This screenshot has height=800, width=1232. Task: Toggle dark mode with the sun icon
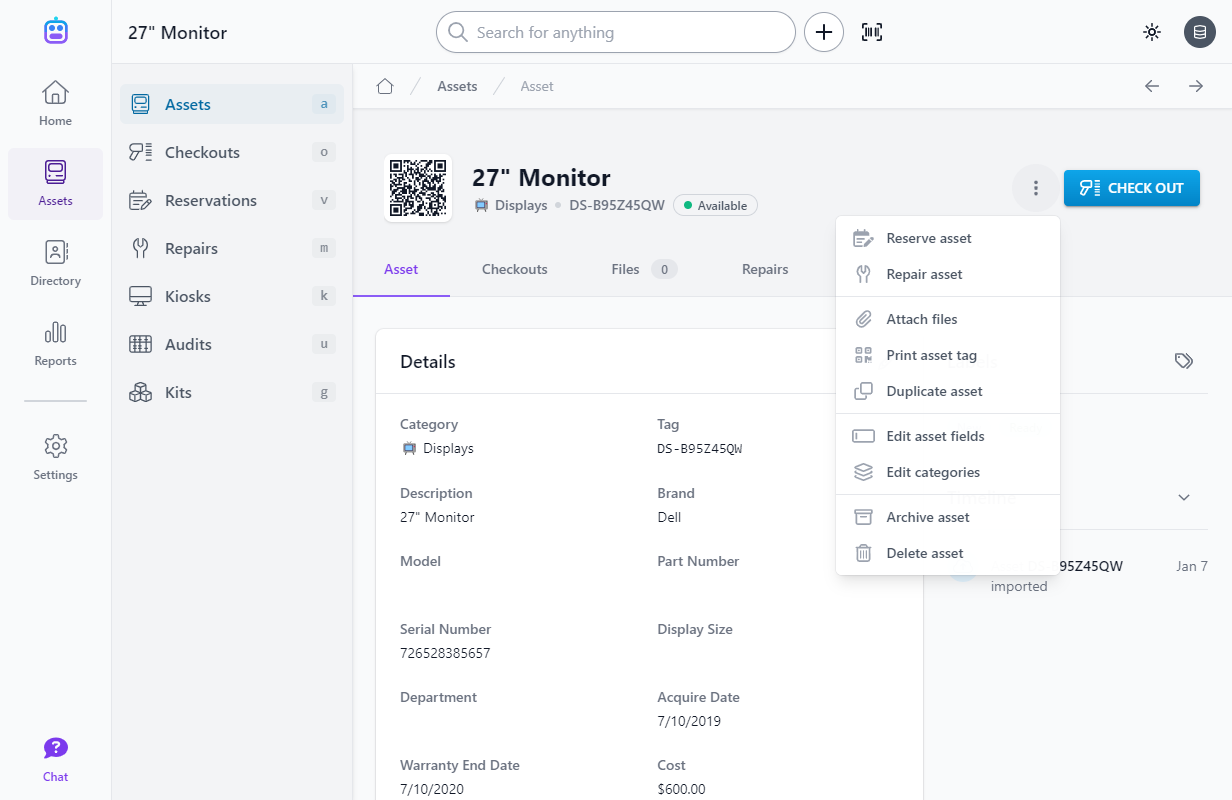click(1152, 31)
